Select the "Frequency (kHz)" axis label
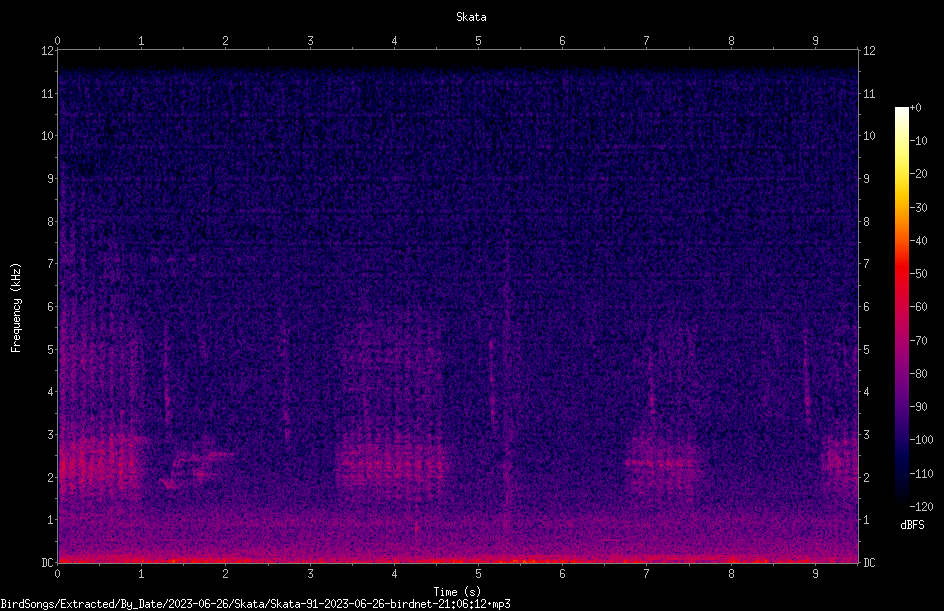The image size is (944, 611). pos(16,308)
